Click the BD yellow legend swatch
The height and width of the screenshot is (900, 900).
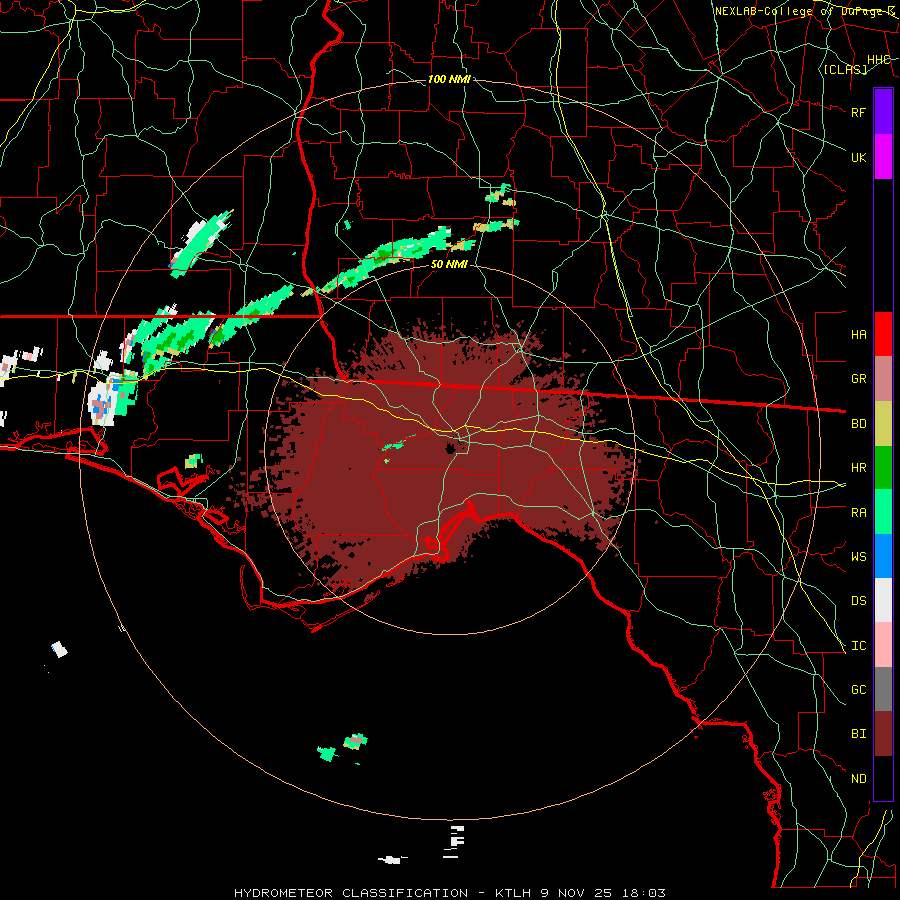coord(883,424)
